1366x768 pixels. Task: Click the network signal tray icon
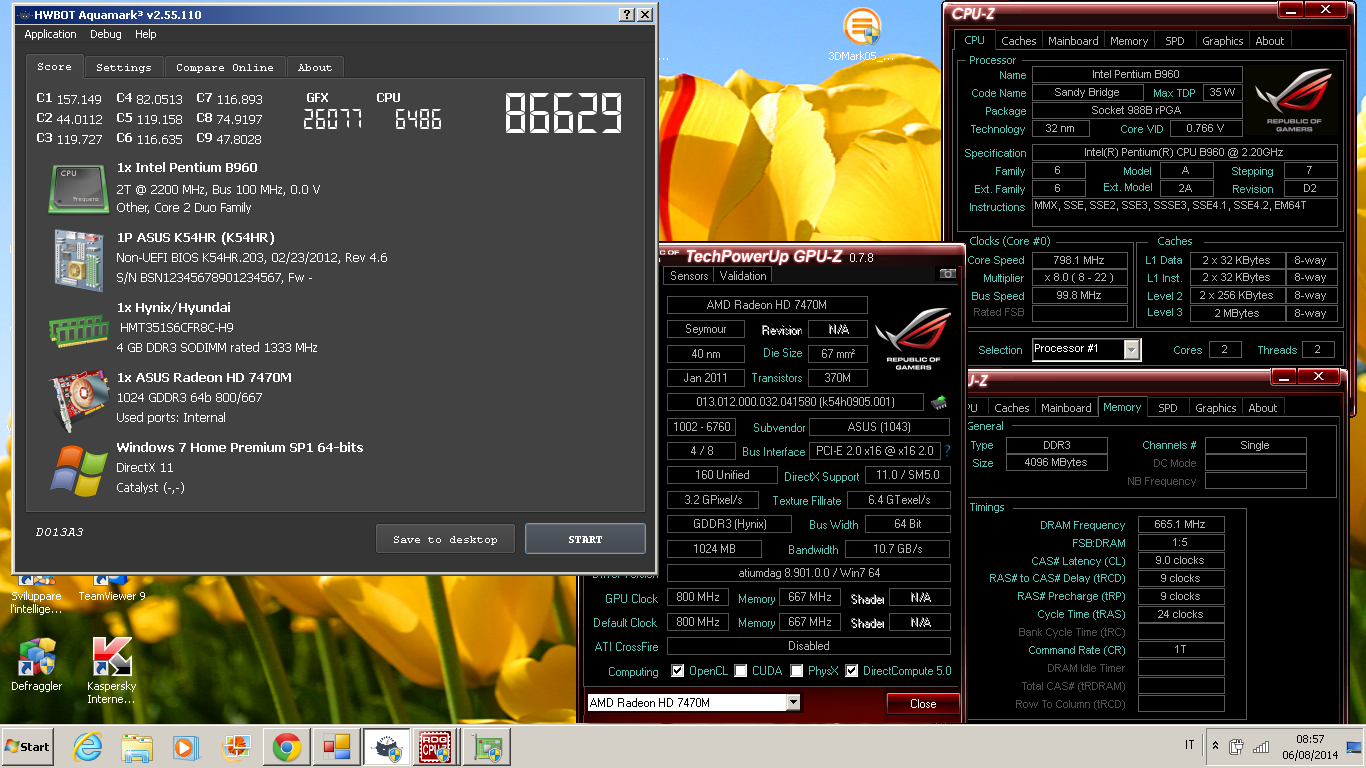pos(1261,746)
